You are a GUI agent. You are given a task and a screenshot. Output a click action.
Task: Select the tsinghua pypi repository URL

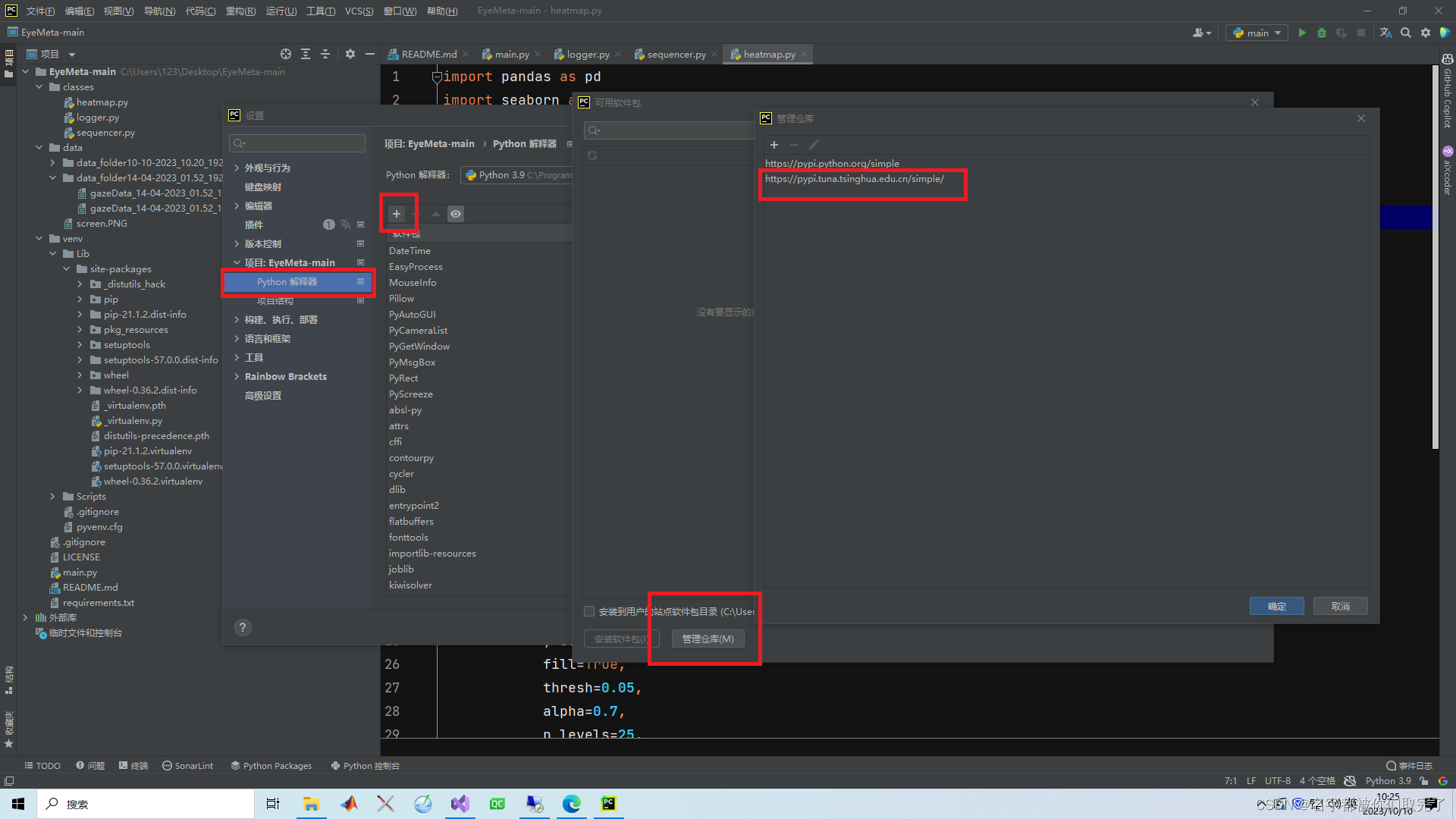[x=855, y=179]
